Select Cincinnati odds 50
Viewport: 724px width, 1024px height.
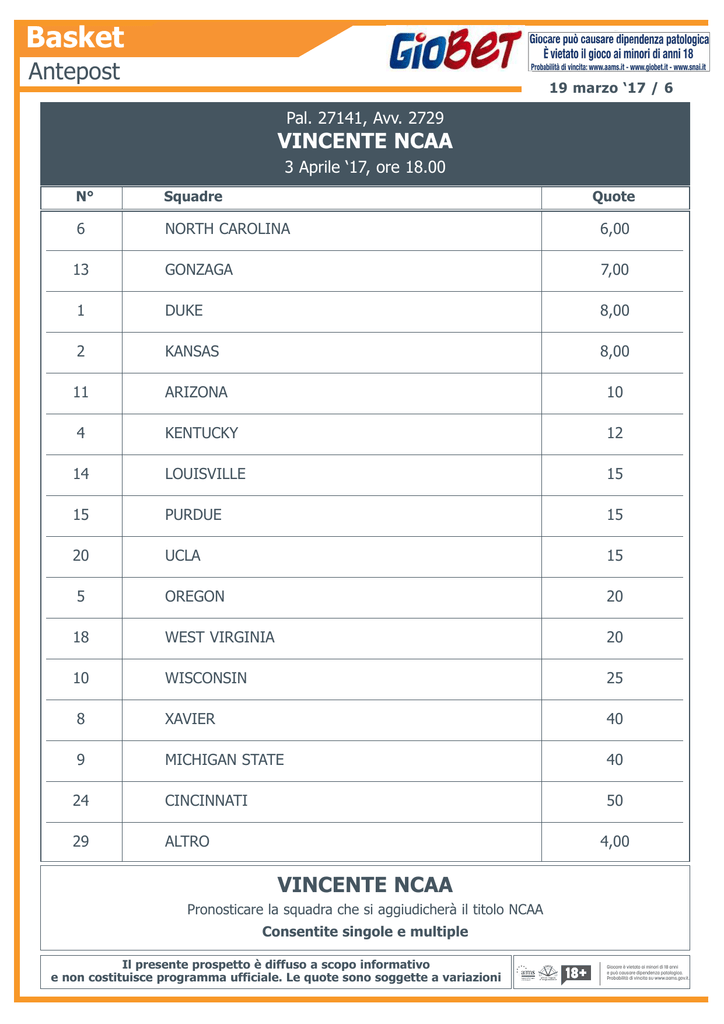point(614,801)
